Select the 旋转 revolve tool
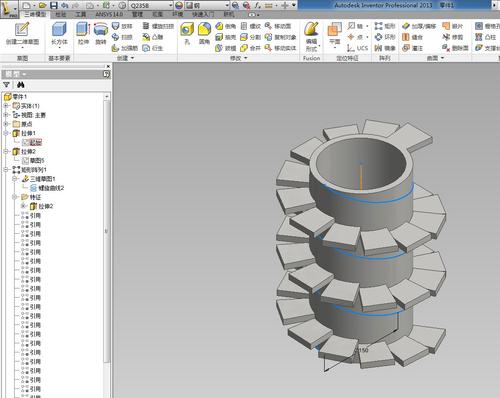The width and height of the screenshot is (500, 398). pyautogui.click(x=100, y=33)
